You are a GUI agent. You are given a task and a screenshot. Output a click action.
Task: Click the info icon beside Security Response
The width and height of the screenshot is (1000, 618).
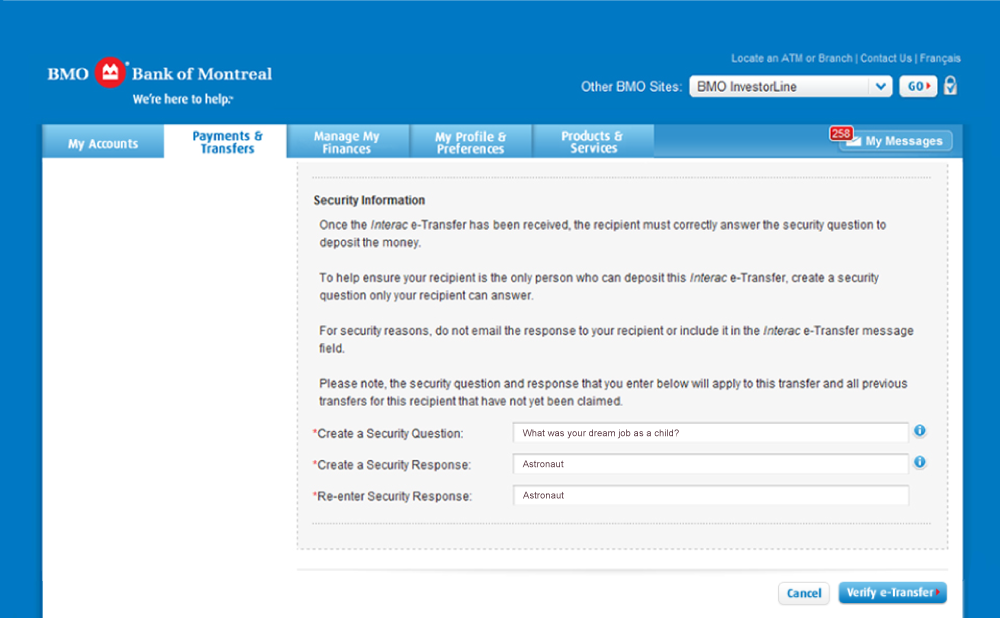[919, 462]
